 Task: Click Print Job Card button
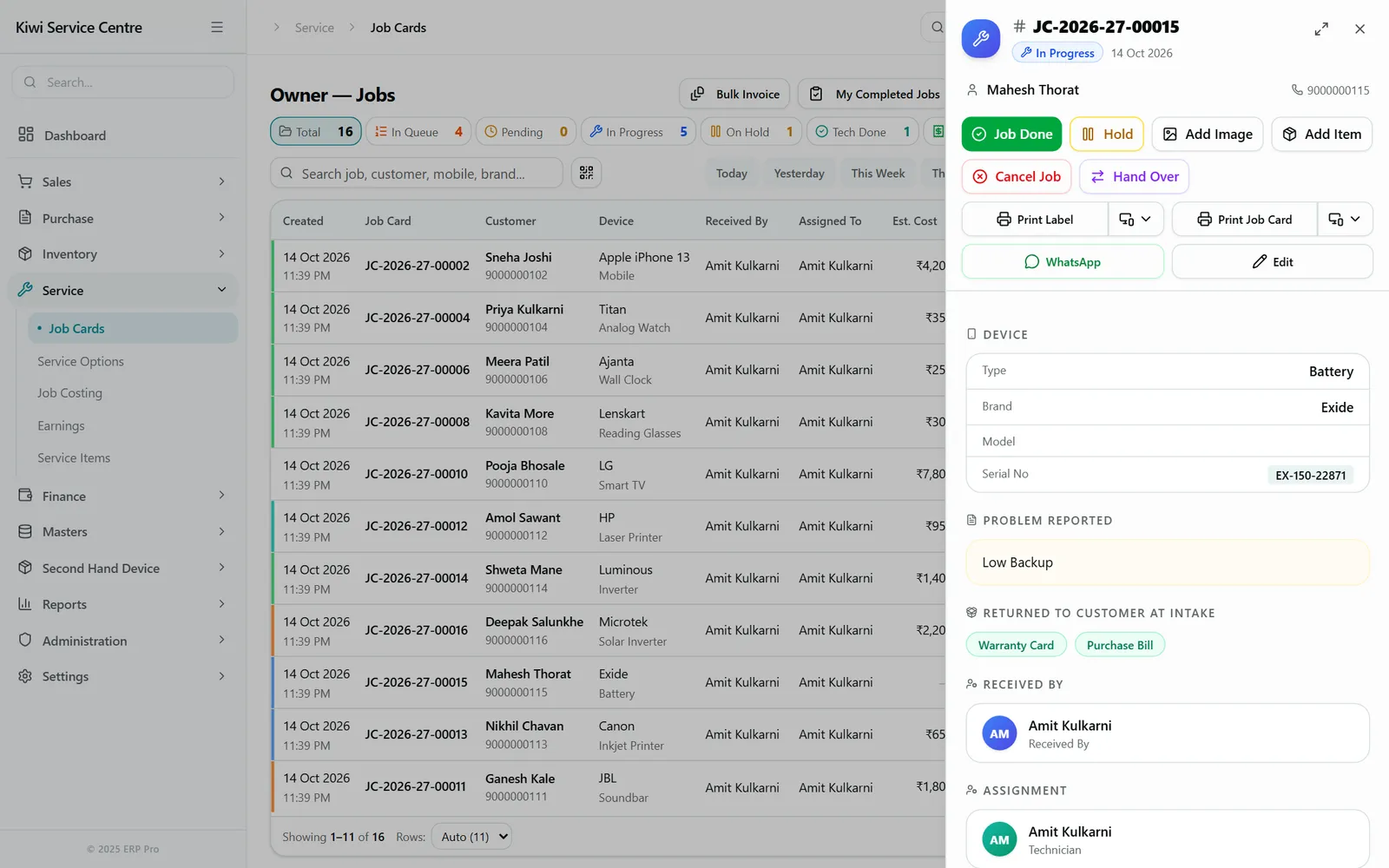pos(1245,220)
